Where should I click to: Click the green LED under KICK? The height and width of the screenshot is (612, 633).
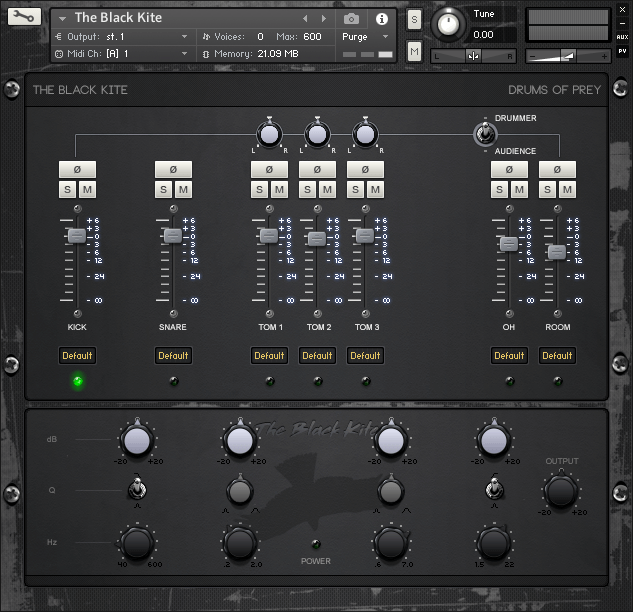pos(77,381)
